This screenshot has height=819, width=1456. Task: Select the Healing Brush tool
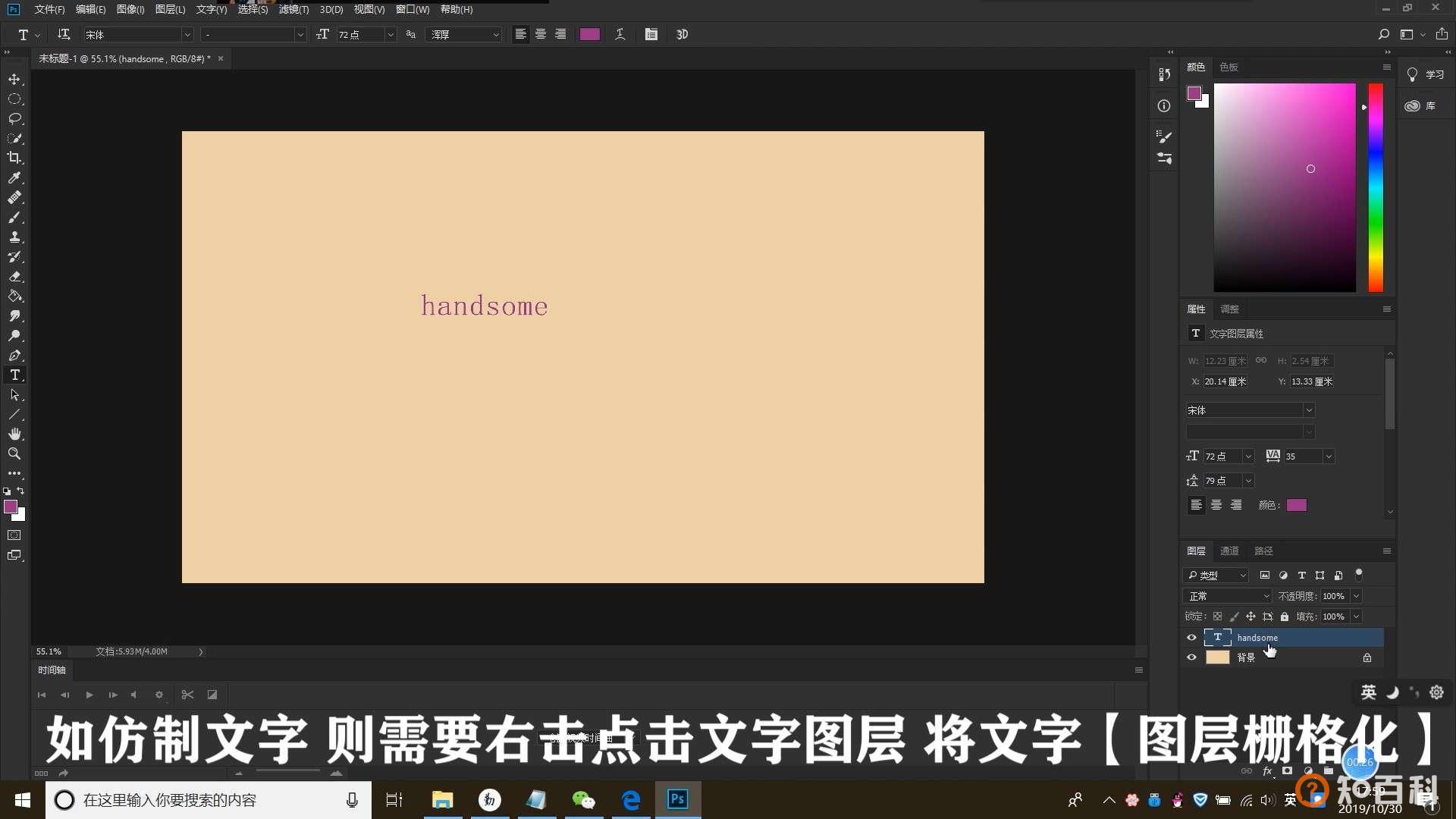pyautogui.click(x=14, y=197)
